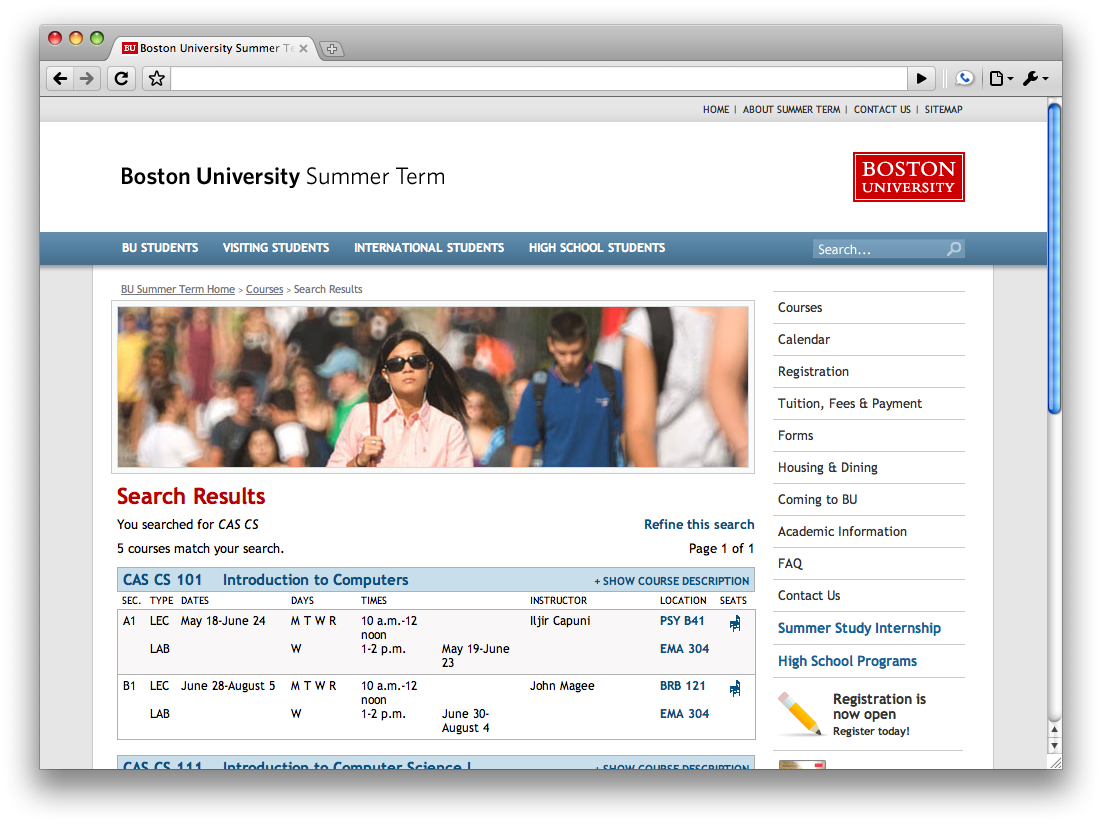1102x824 pixels.
Task: Click the seats icon for section B1
Action: (x=735, y=688)
